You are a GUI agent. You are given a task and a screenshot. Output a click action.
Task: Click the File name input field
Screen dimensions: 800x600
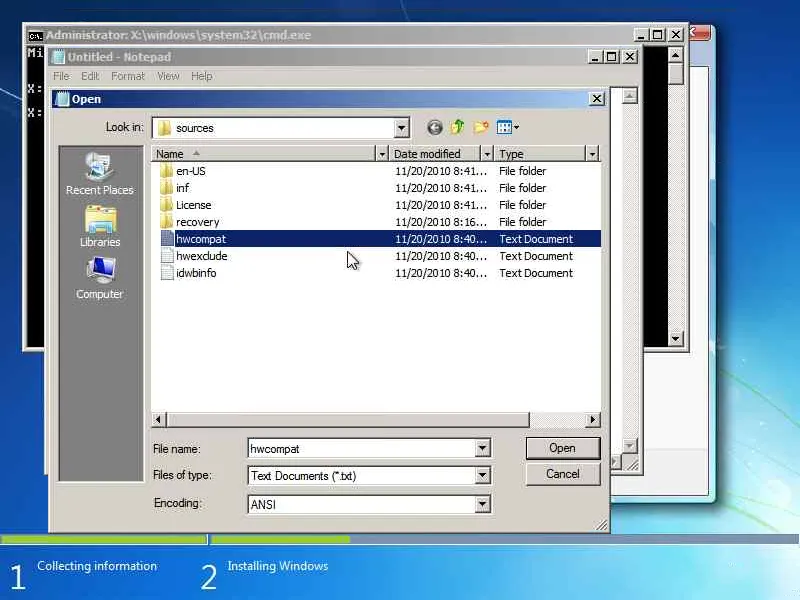[x=362, y=448]
